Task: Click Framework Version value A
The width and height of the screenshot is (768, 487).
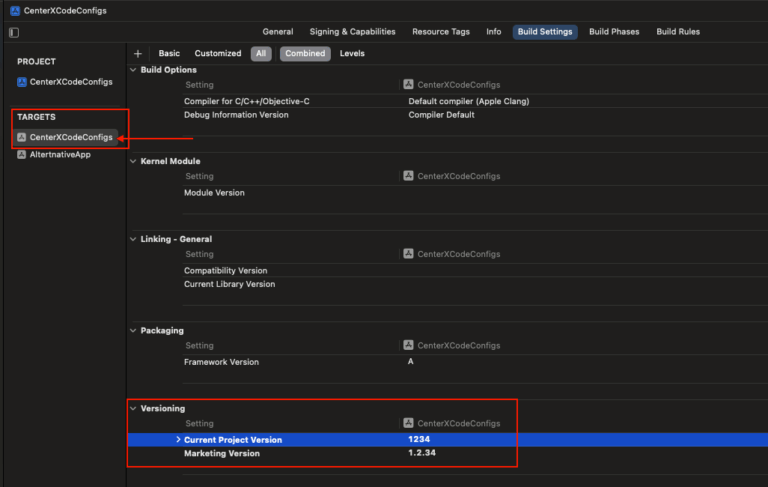Action: coord(410,361)
